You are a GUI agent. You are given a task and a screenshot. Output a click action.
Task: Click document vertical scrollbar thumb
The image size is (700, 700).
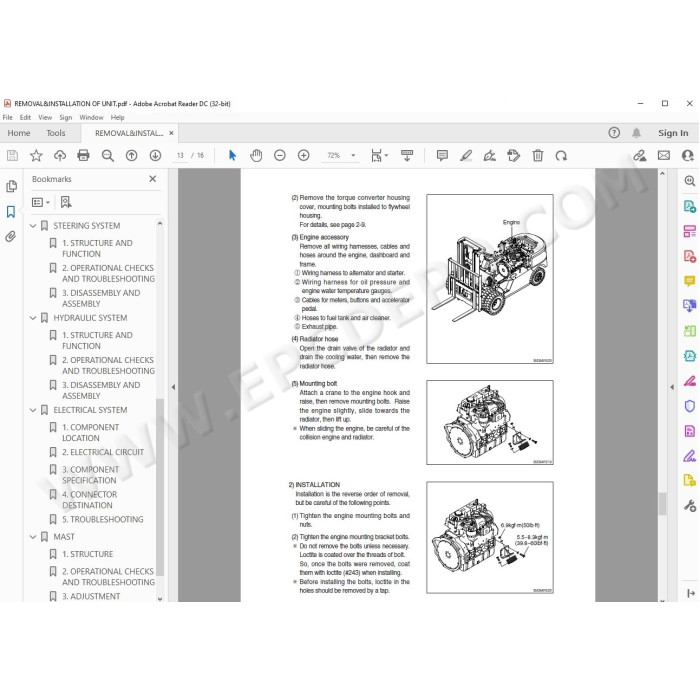(662, 504)
